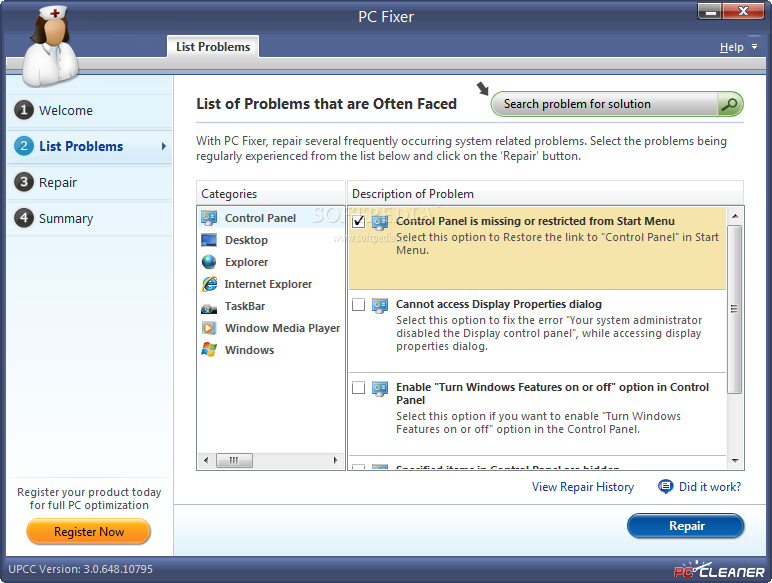Click the Did it work? link

pyautogui.click(x=710, y=487)
